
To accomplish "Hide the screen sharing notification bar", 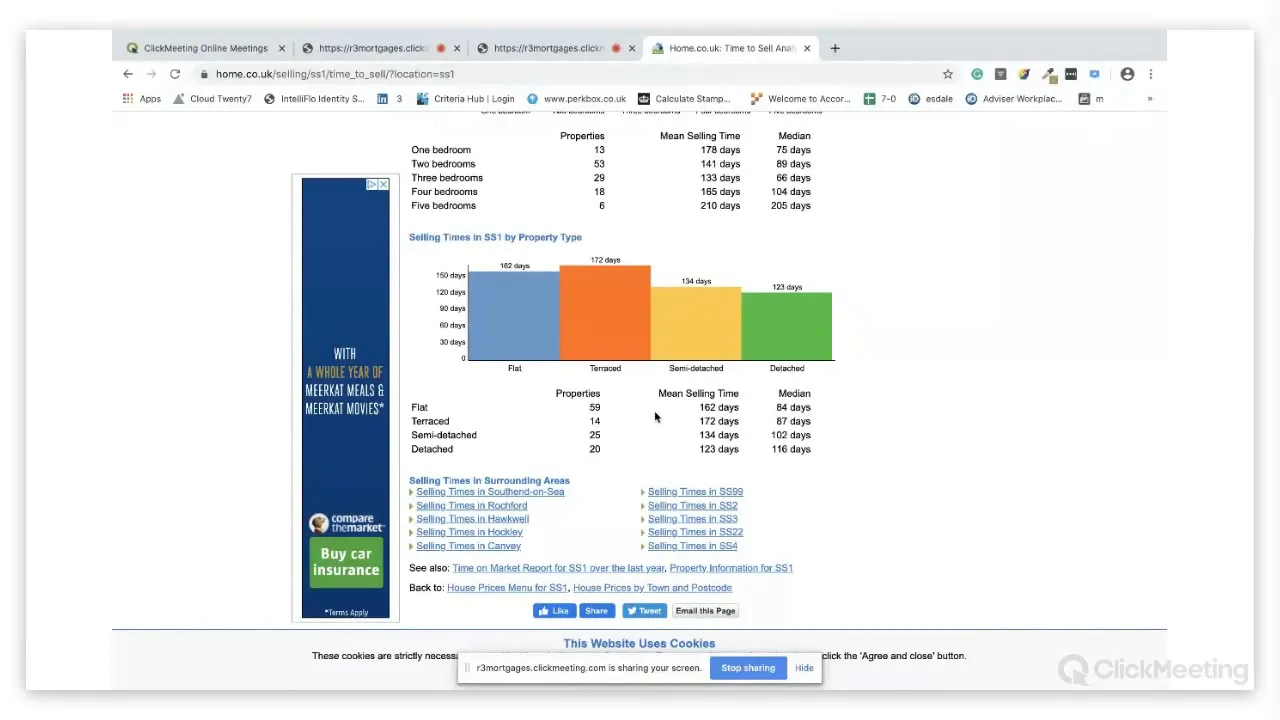I will 804,668.
